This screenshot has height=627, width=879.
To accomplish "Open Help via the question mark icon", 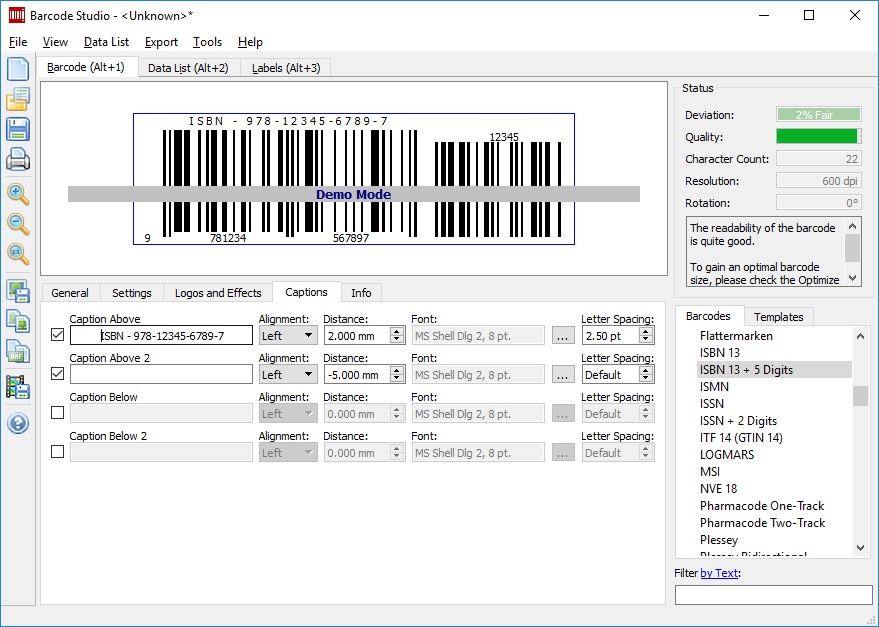I will click(18, 423).
